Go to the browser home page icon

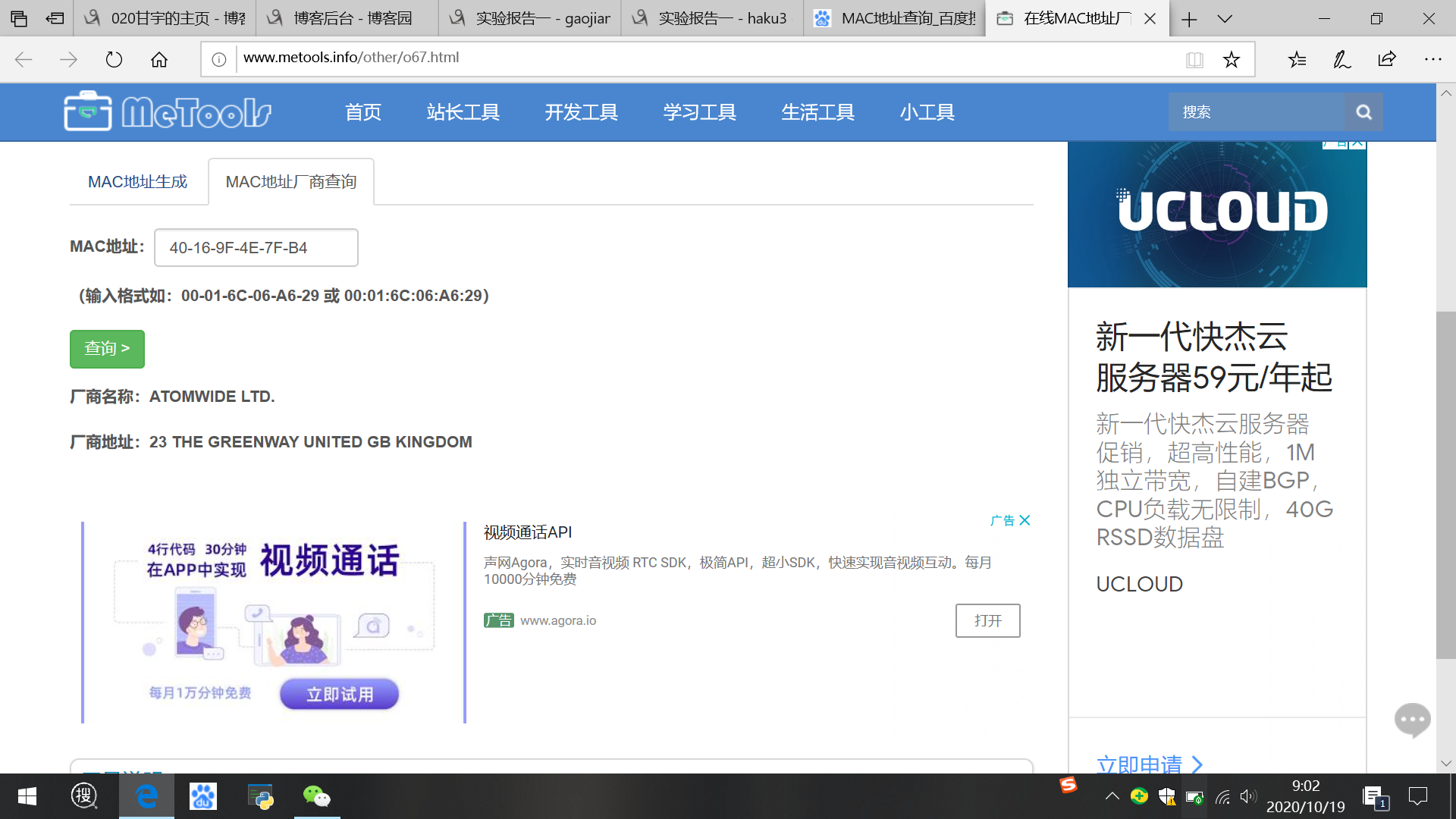(159, 59)
